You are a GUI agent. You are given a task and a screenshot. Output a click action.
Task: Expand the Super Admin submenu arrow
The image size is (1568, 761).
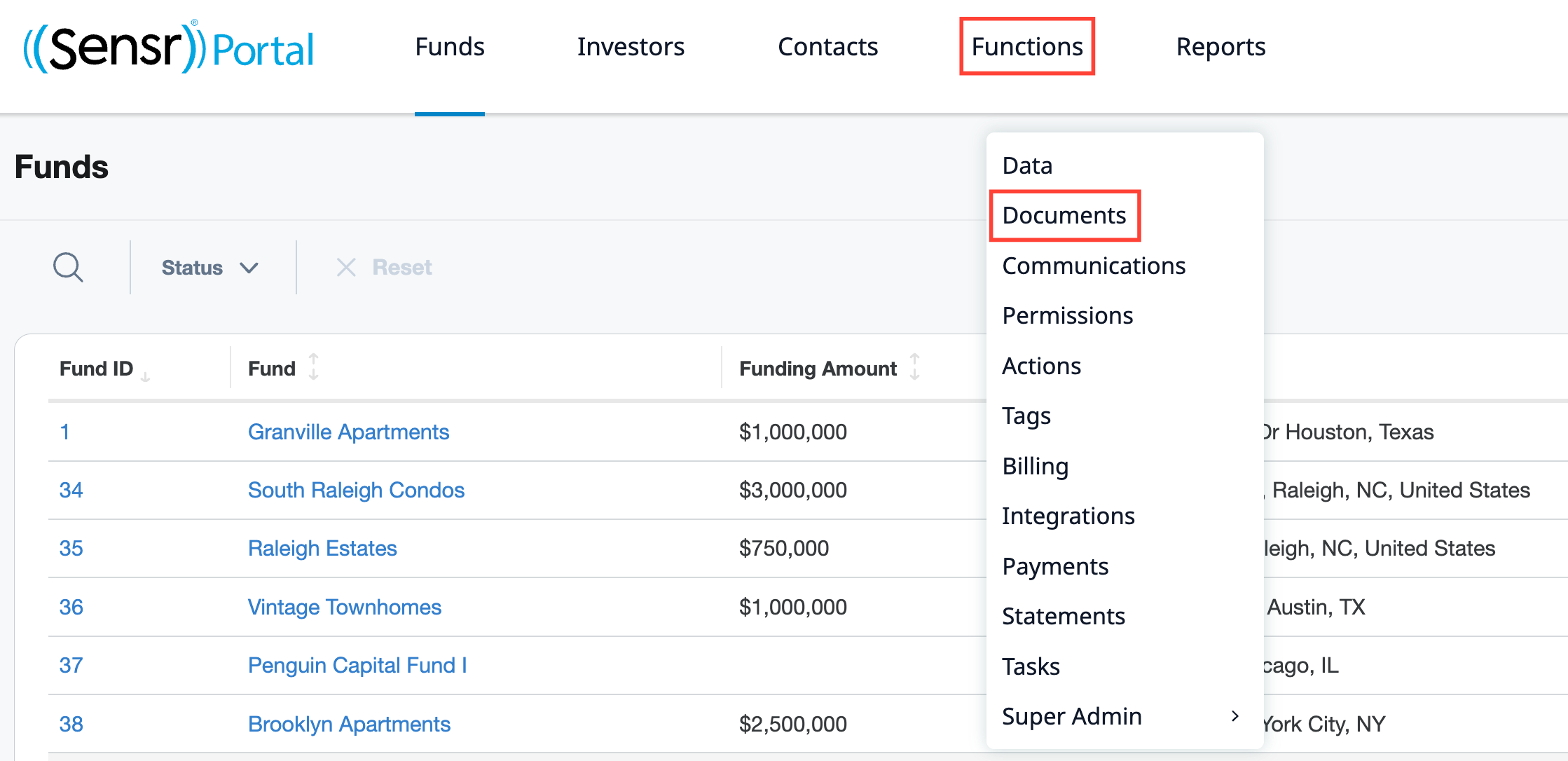pos(1235,715)
